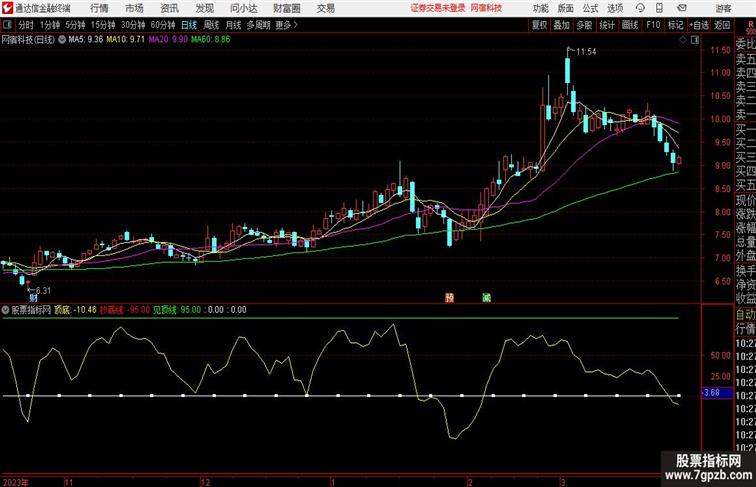Click the MA5: 9.36 indicator value
The image size is (756, 487).
click(x=85, y=40)
